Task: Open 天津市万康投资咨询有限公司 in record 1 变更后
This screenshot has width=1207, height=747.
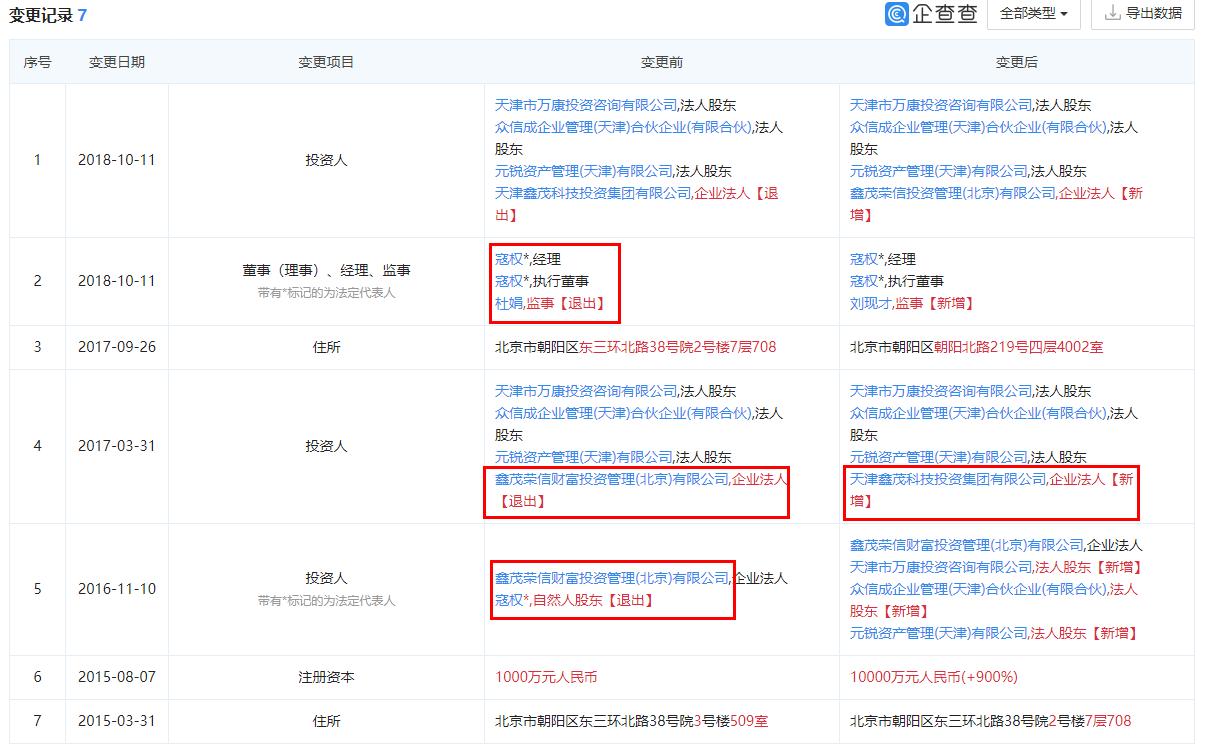Action: tap(941, 105)
